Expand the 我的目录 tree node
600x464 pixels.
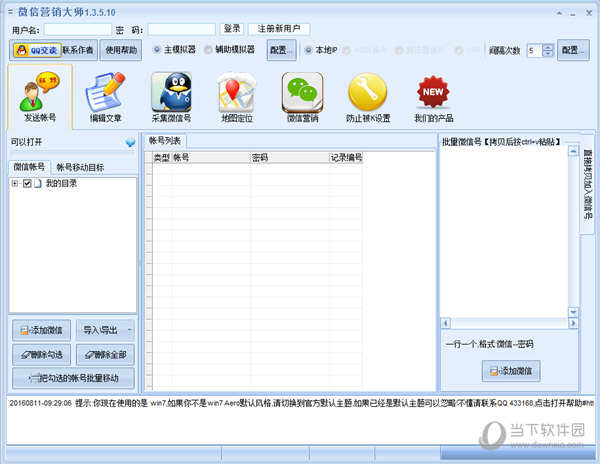pos(15,184)
